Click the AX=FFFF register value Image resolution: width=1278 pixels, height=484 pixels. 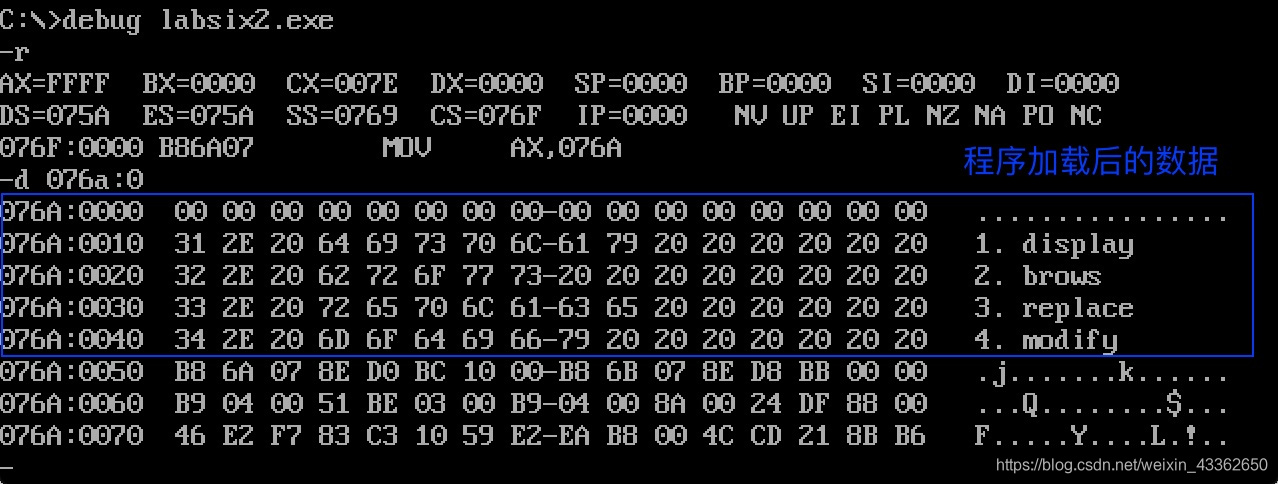[x=56, y=84]
